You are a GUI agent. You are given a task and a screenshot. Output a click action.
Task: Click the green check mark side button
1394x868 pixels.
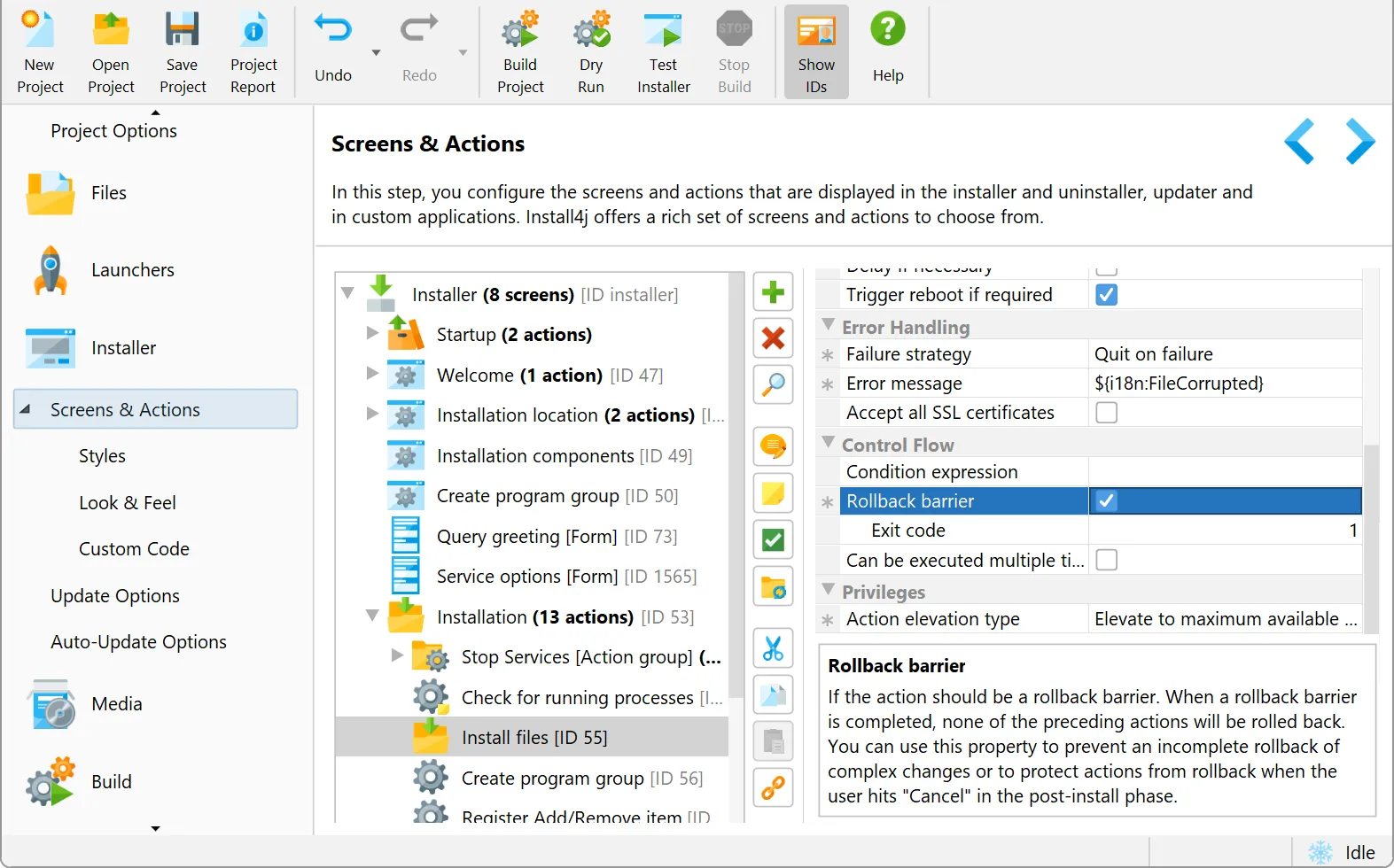pyautogui.click(x=773, y=539)
